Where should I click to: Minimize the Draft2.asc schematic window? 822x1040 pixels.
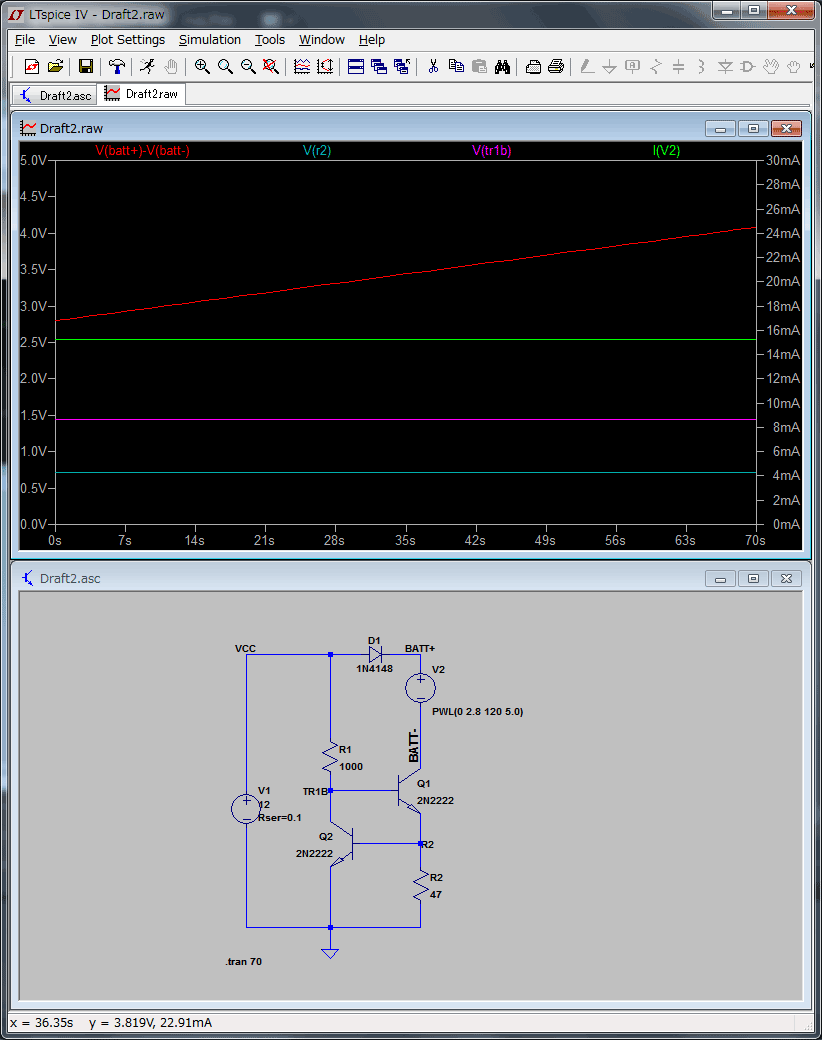[x=720, y=578]
